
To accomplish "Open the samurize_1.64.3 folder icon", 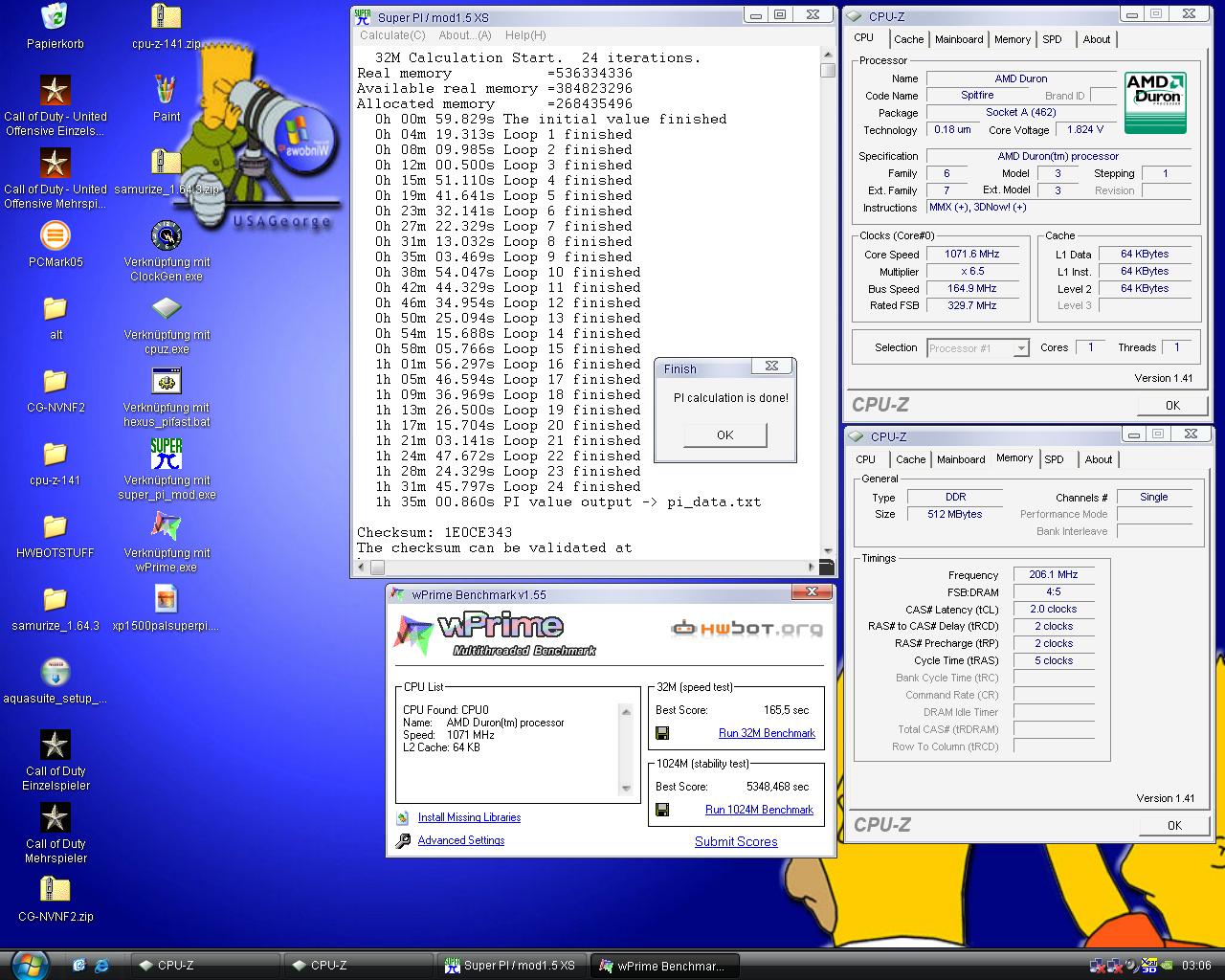I will coord(55,599).
